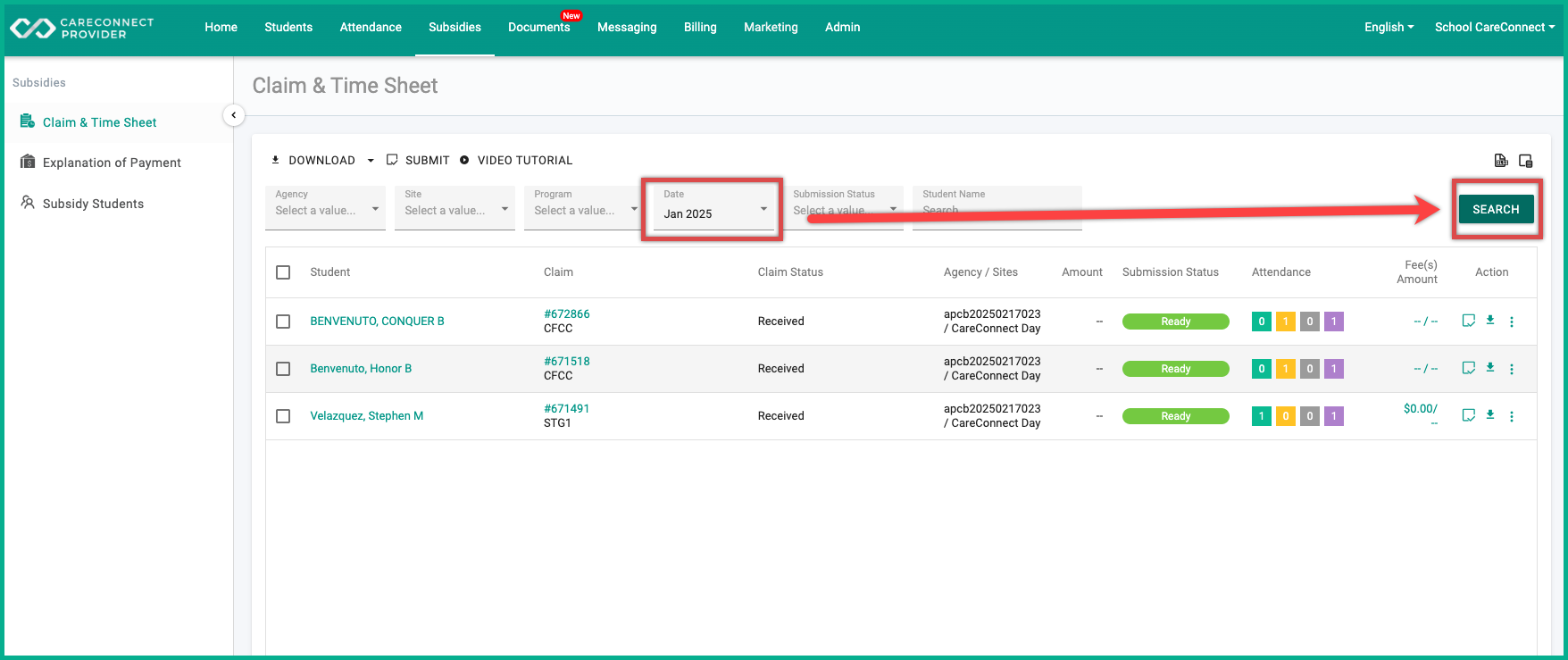Viewport: 1568px width, 660px height.
Task: Click the purple attendance badge for Velazquez, Stephen M
Action: [1334, 416]
